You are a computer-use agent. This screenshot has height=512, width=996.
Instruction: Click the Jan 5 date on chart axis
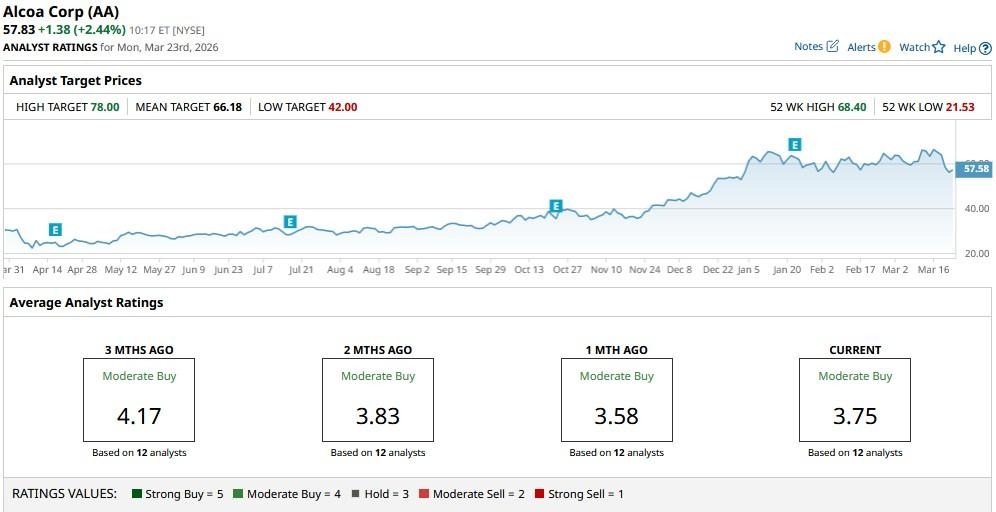[x=749, y=269]
